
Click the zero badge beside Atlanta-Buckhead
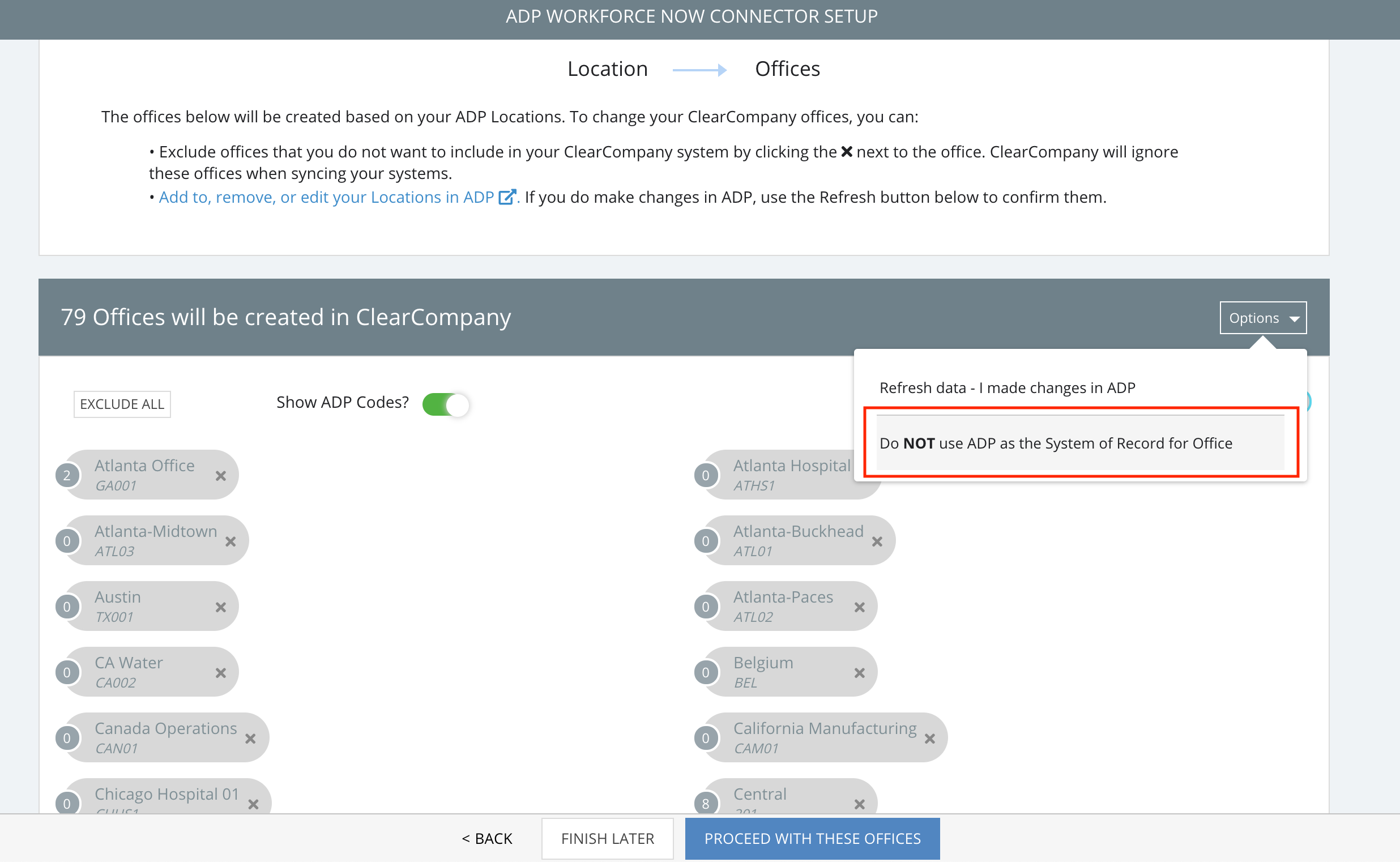pyautogui.click(x=706, y=540)
